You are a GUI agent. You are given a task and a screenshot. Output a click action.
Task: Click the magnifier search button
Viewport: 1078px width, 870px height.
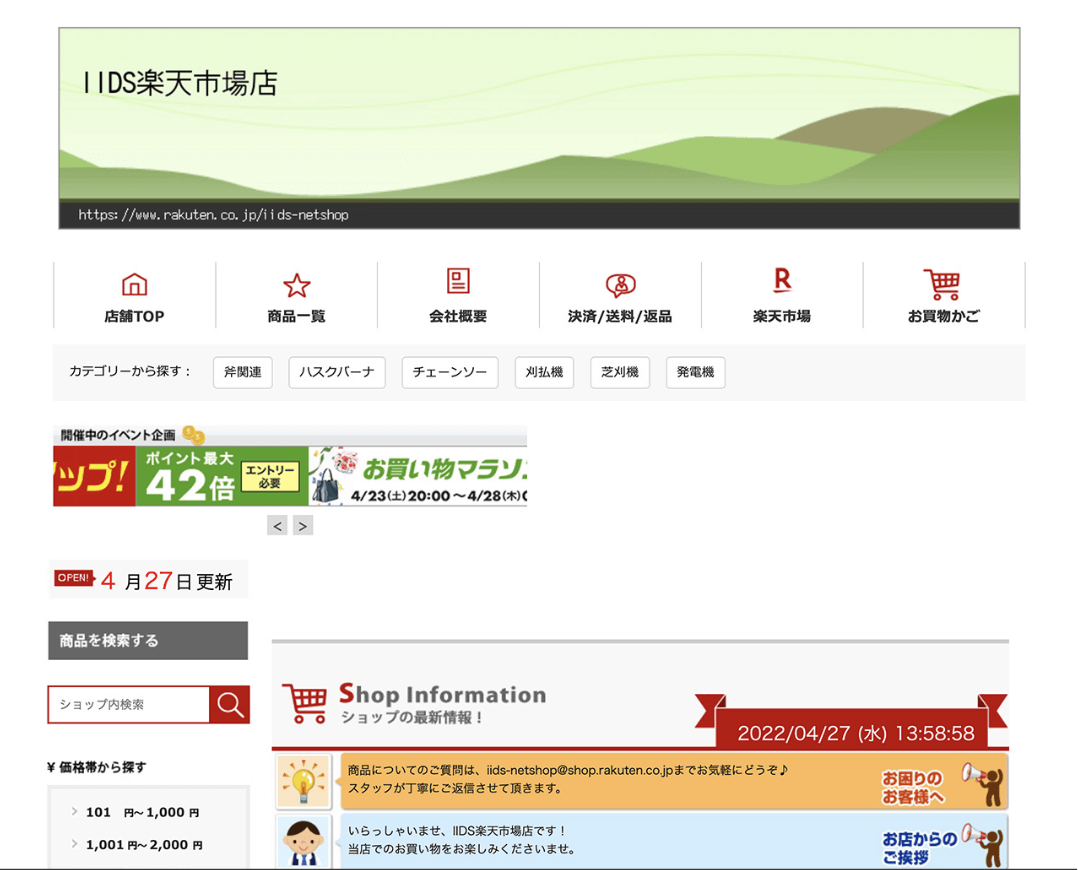230,704
